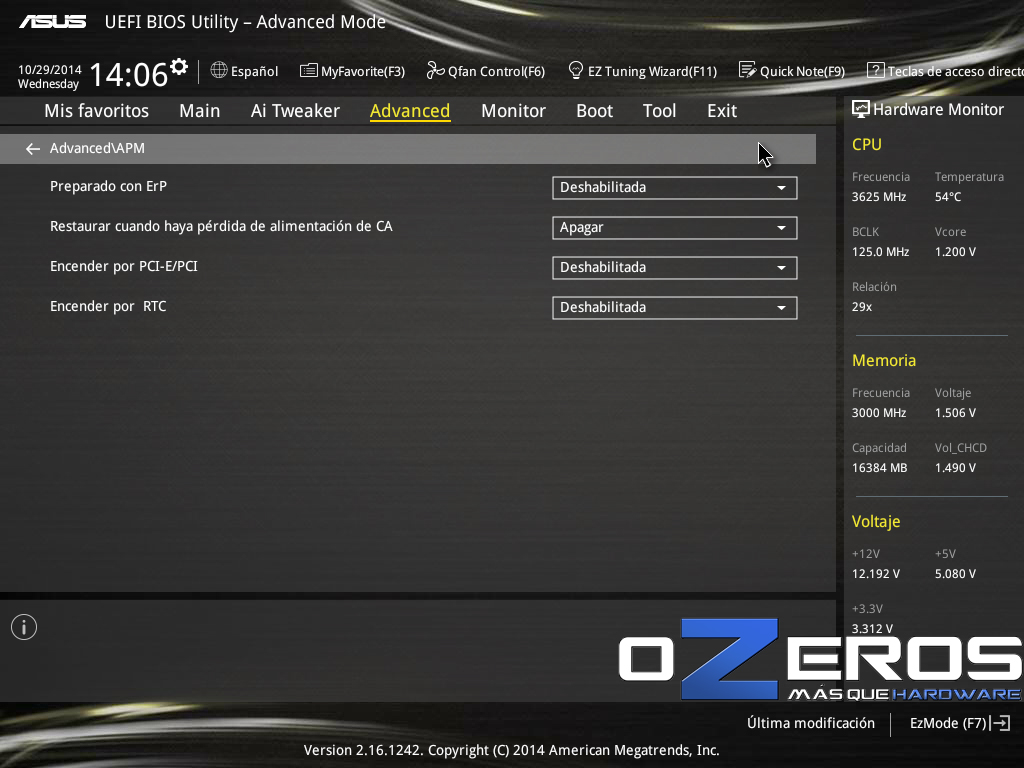Click the EZ Tuning Wizard bulb icon
Screen dimensions: 1024x768
point(575,70)
